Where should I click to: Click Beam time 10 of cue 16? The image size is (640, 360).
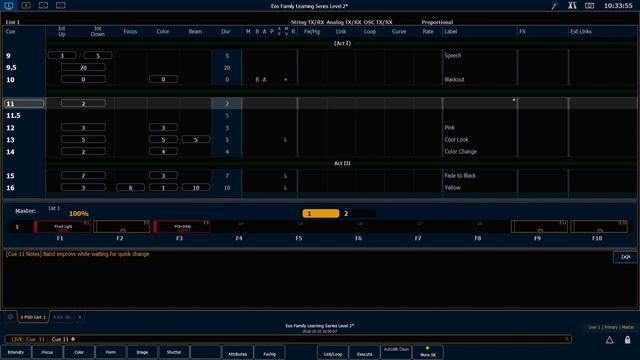(x=196, y=188)
